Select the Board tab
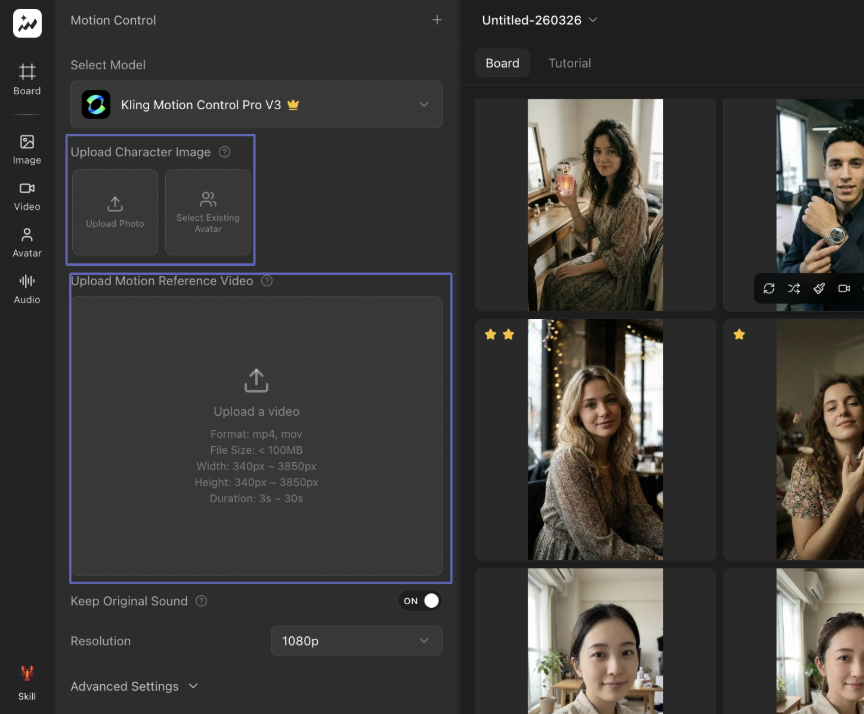The height and width of the screenshot is (714, 864). coord(502,63)
